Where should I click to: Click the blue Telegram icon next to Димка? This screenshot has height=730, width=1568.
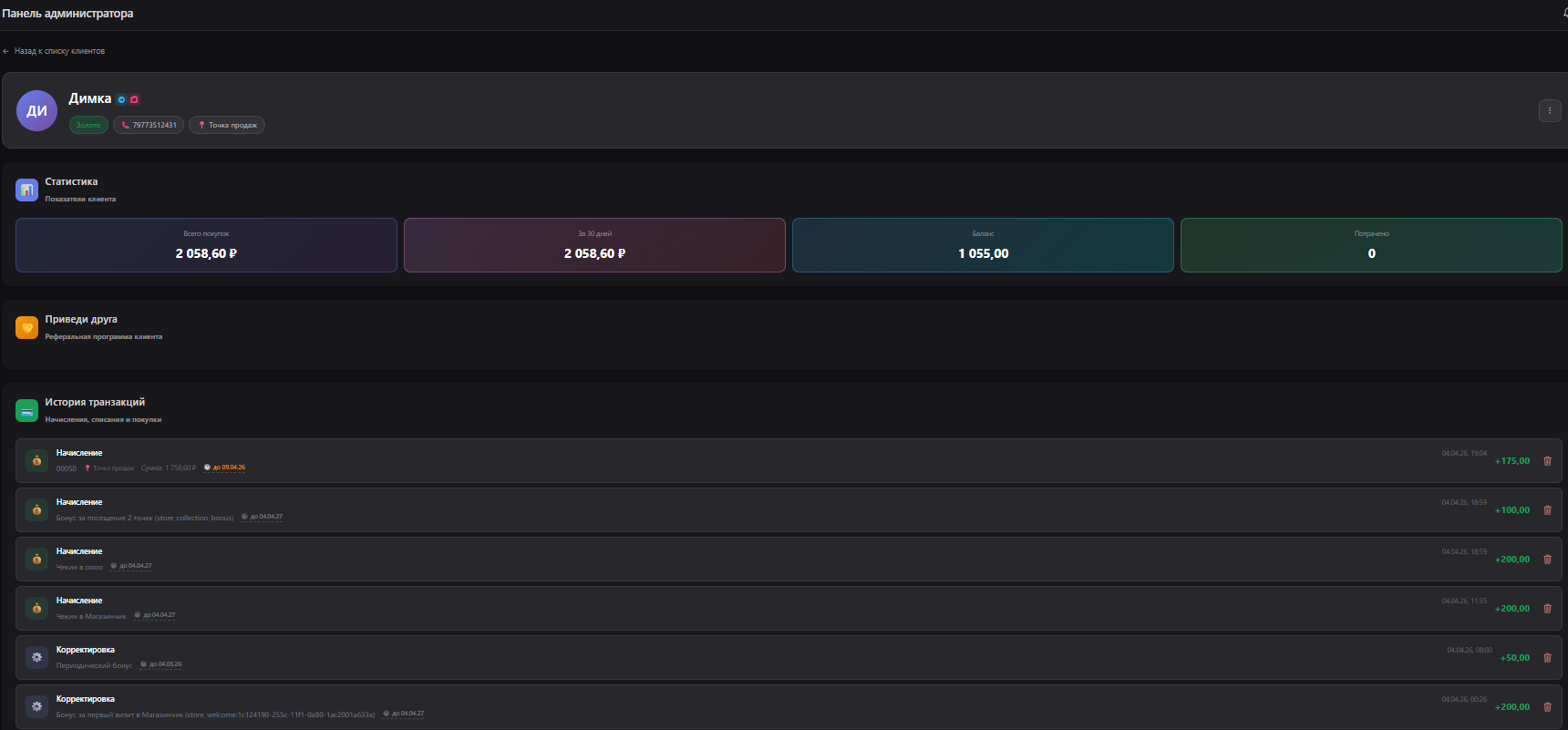(x=121, y=99)
